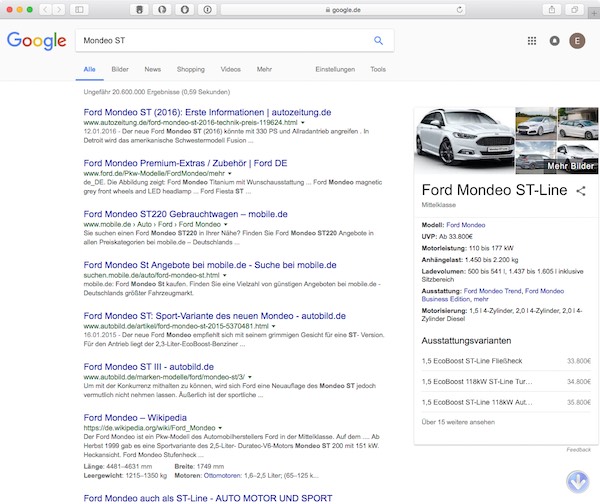Open Einstellungen menu
Image resolution: width=600 pixels, height=504 pixels.
pos(335,69)
